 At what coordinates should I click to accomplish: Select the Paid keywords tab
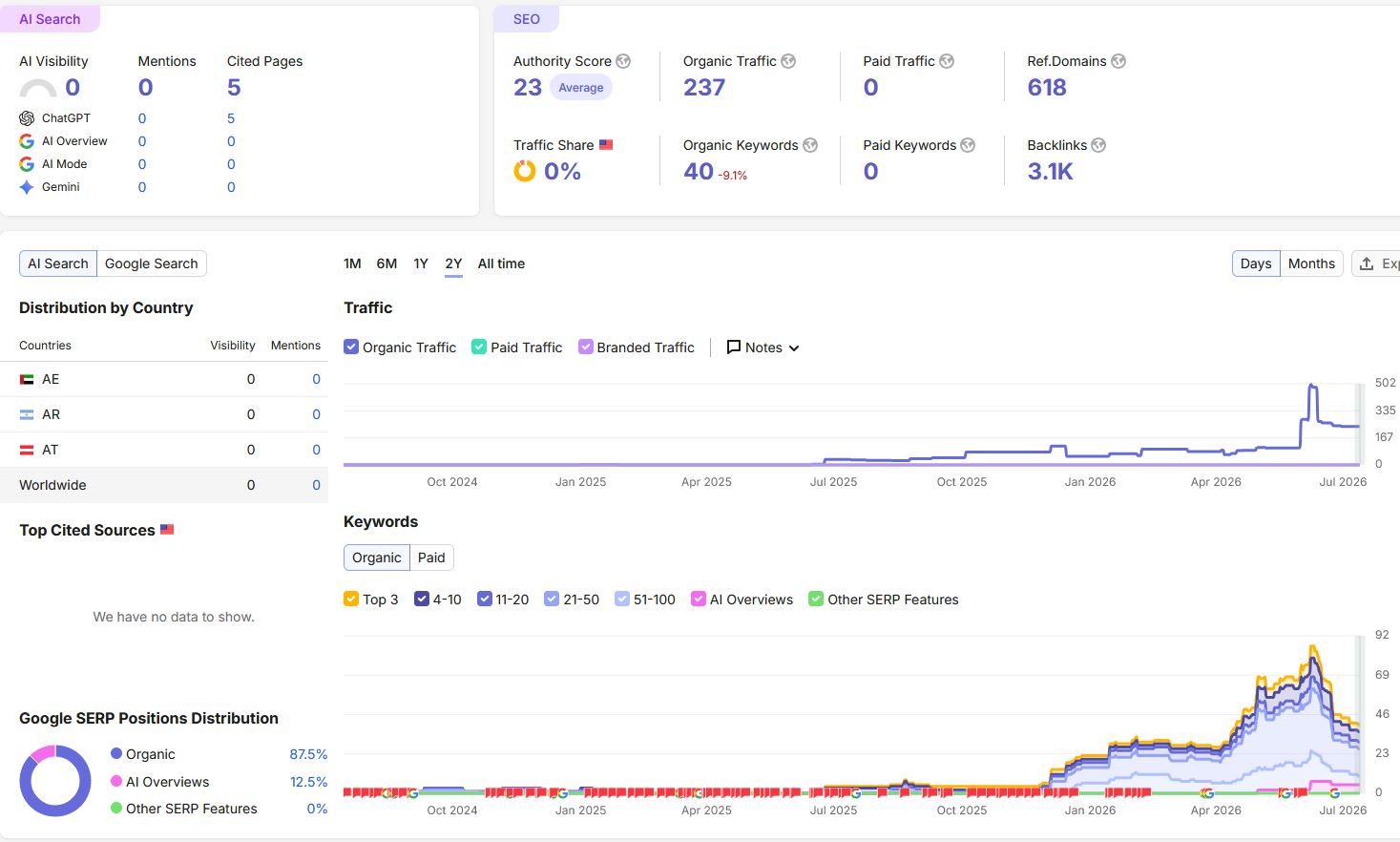point(431,558)
